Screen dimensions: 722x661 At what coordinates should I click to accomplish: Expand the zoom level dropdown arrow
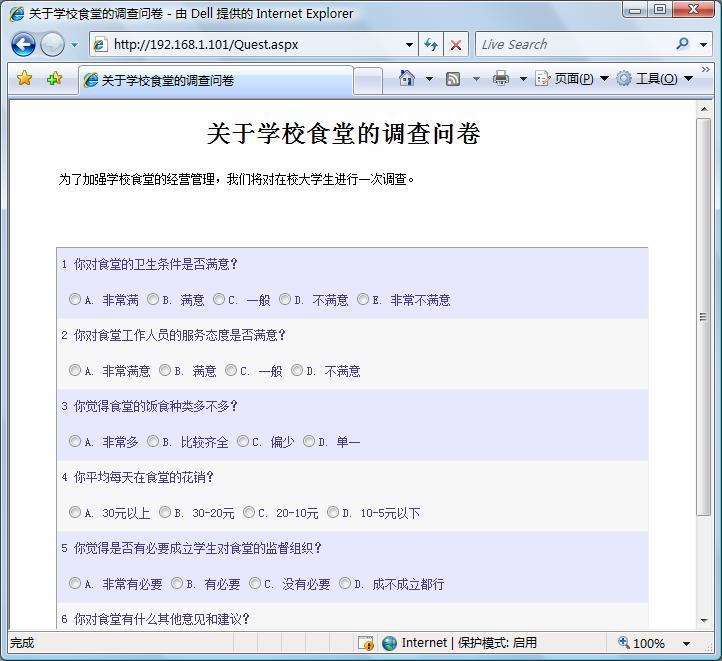click(x=686, y=644)
